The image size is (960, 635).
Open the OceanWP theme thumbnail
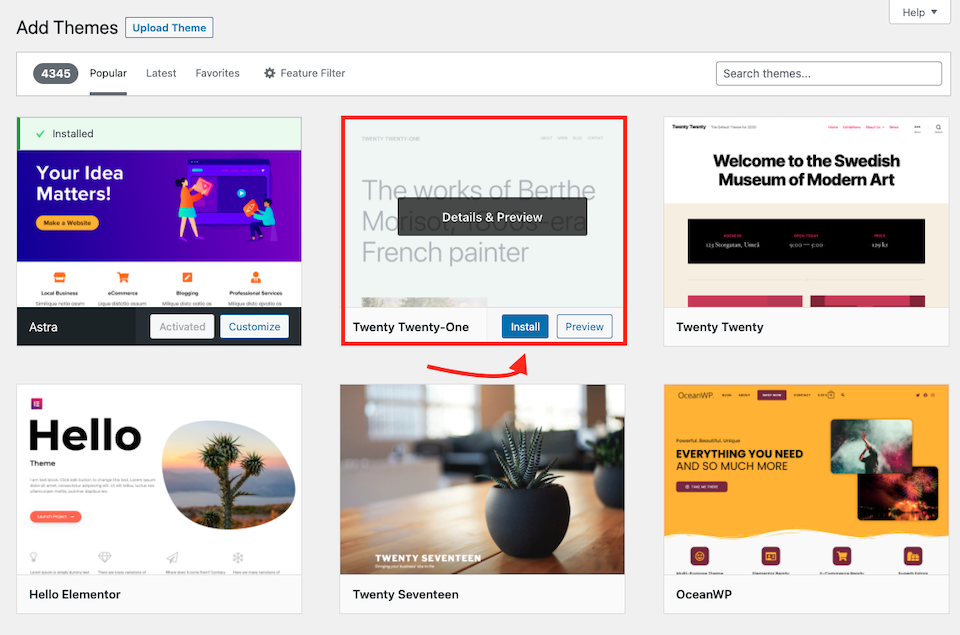806,479
